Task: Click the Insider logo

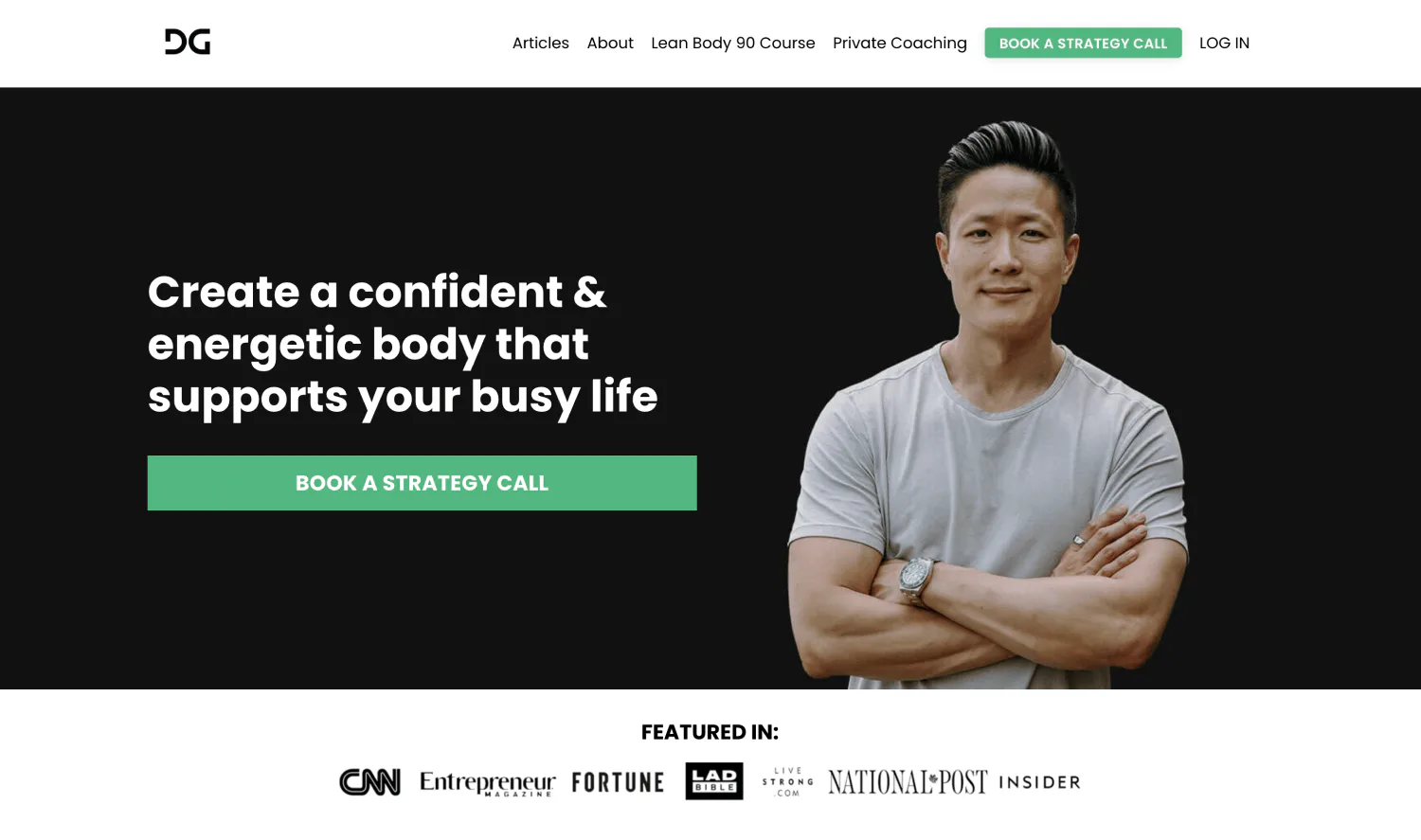Action: tap(1039, 782)
